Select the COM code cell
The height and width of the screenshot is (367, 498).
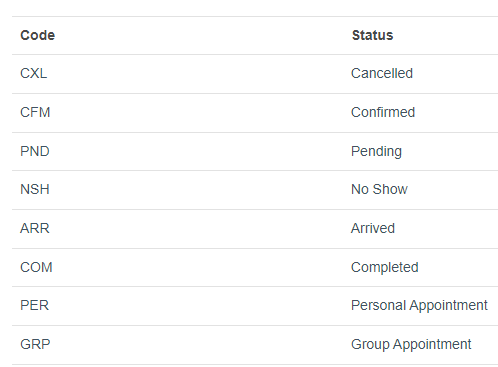(x=36, y=267)
